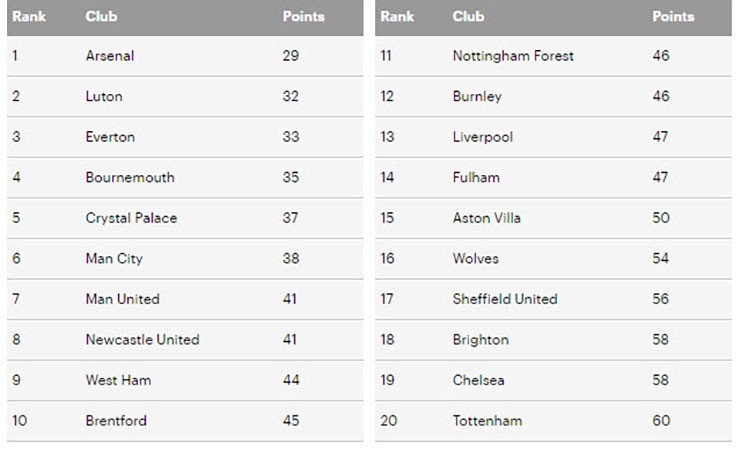Viewport: 740px width, 450px height.
Task: Open the Everton entry
Action: point(110,137)
